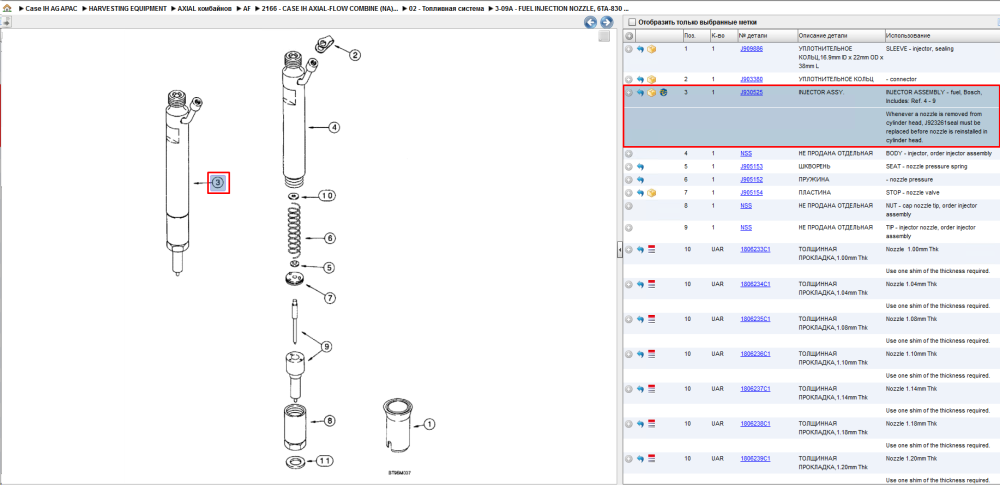Image resolution: width=1000 pixels, height=485 pixels.
Task: Click add-all plus icon in table header
Action: click(x=629, y=36)
